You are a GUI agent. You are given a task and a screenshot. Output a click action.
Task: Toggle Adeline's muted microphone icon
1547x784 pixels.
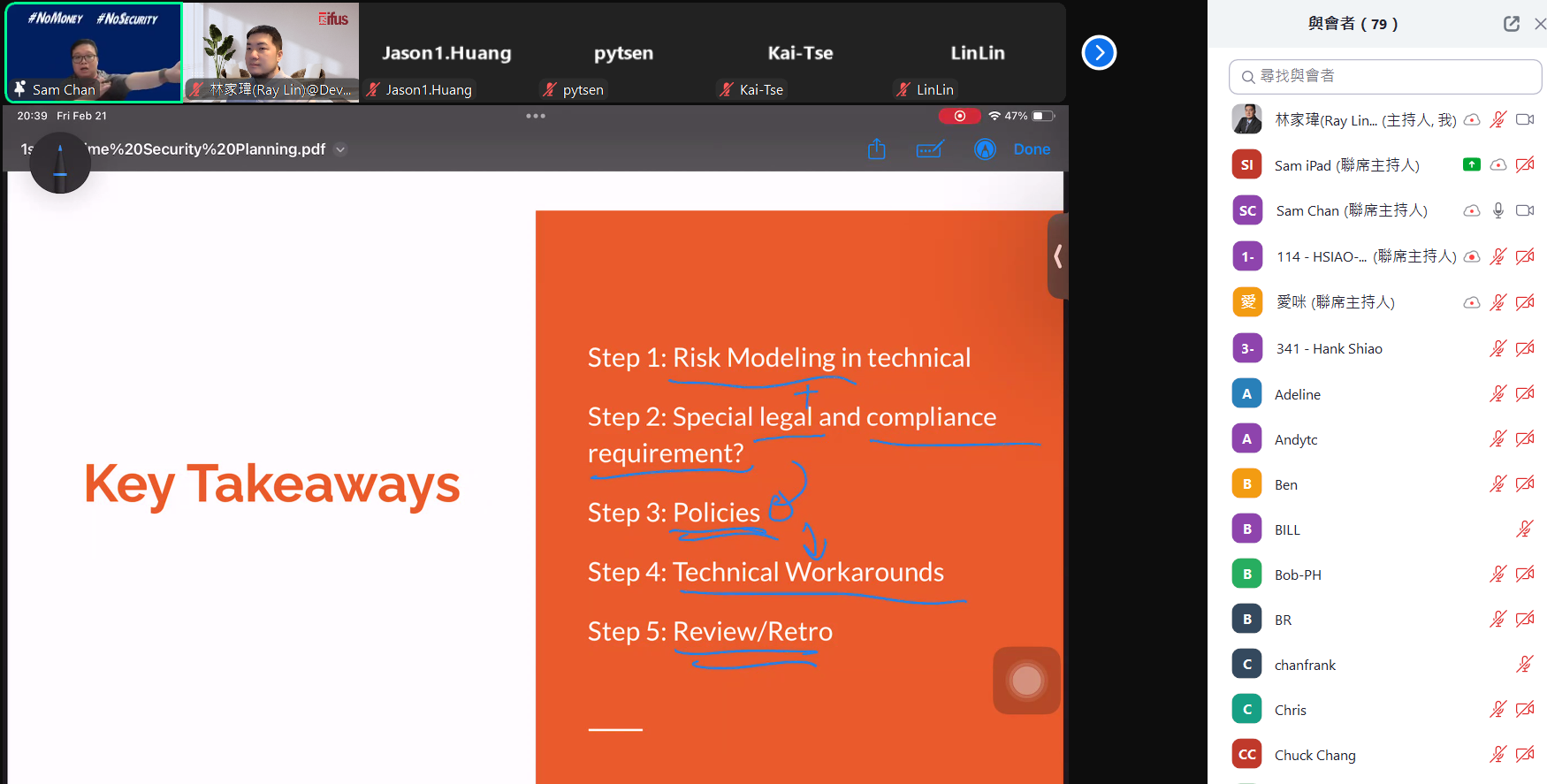1497,394
